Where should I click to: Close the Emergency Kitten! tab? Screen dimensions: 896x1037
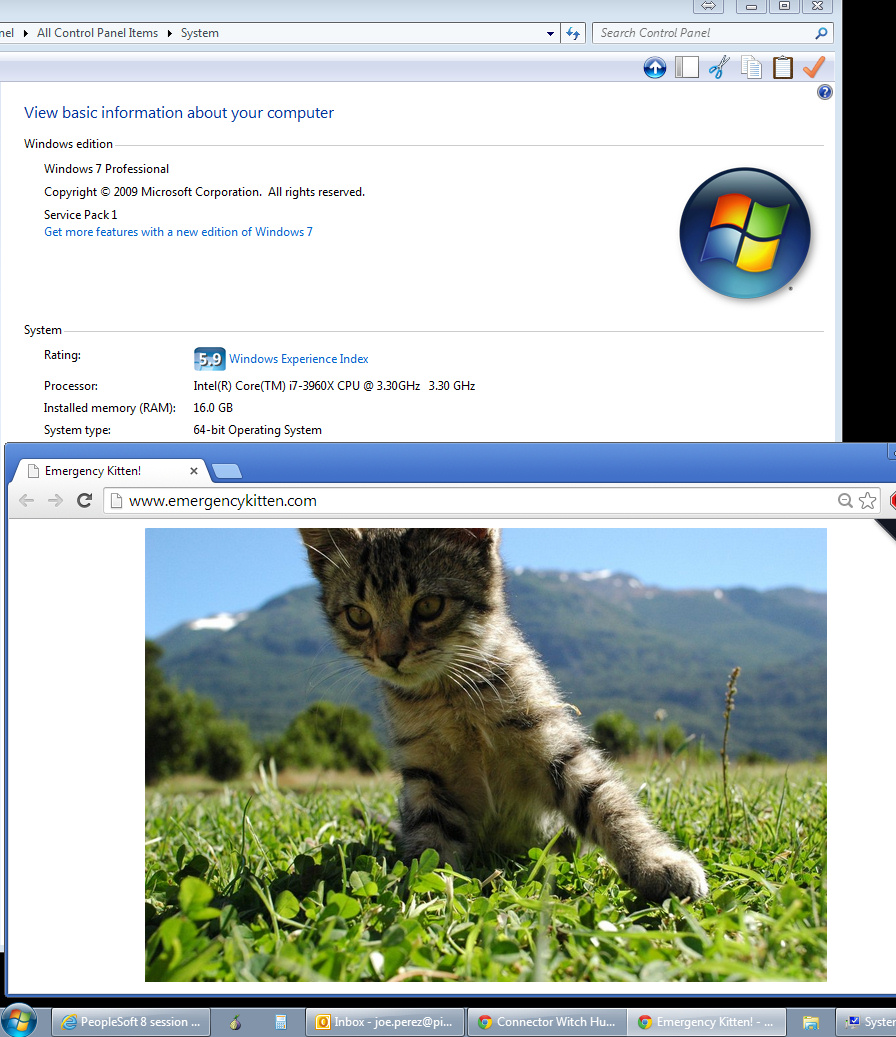[194, 471]
